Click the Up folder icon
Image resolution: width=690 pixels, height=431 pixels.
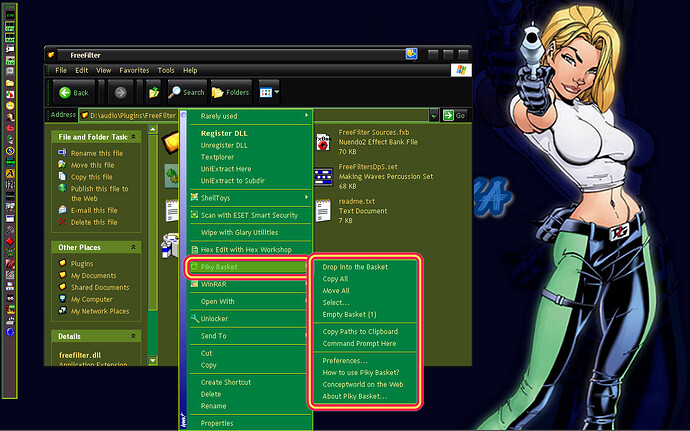coord(153,93)
